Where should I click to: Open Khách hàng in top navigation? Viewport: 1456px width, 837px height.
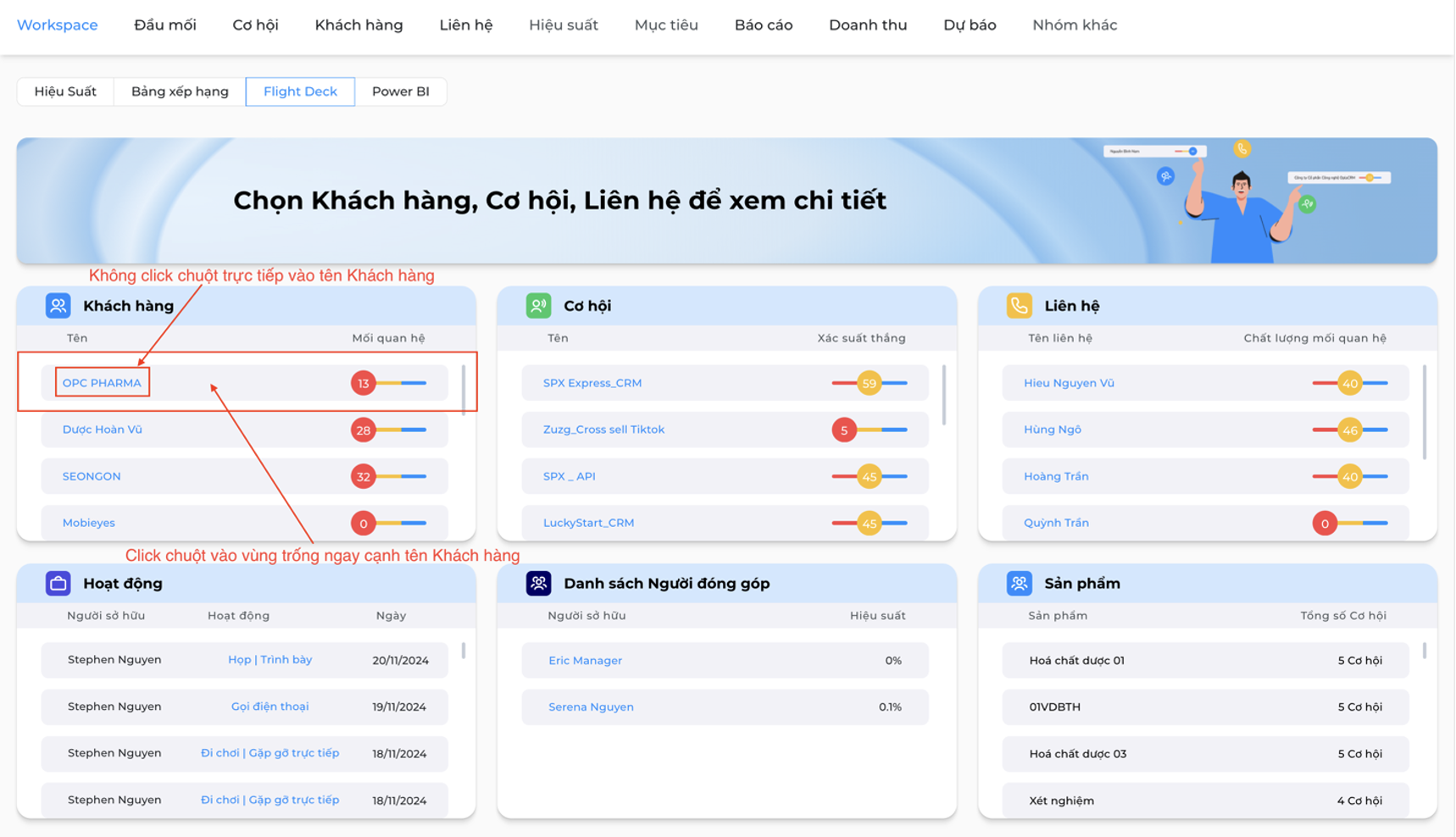point(358,25)
